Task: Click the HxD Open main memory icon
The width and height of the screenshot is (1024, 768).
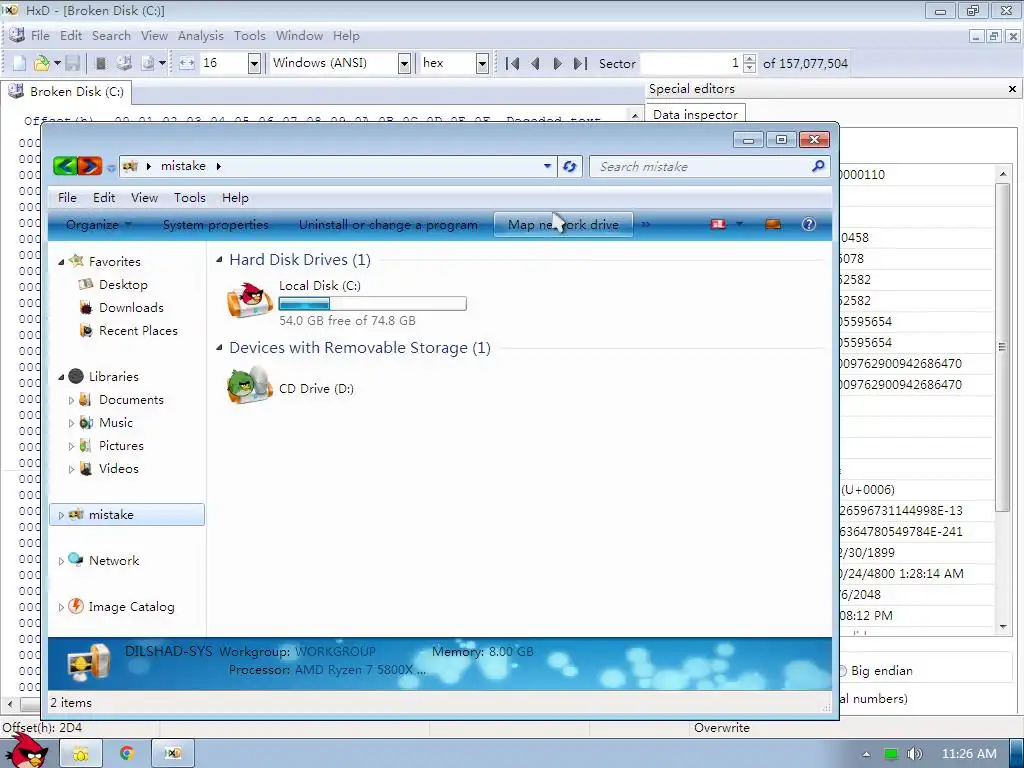Action: click(x=101, y=63)
